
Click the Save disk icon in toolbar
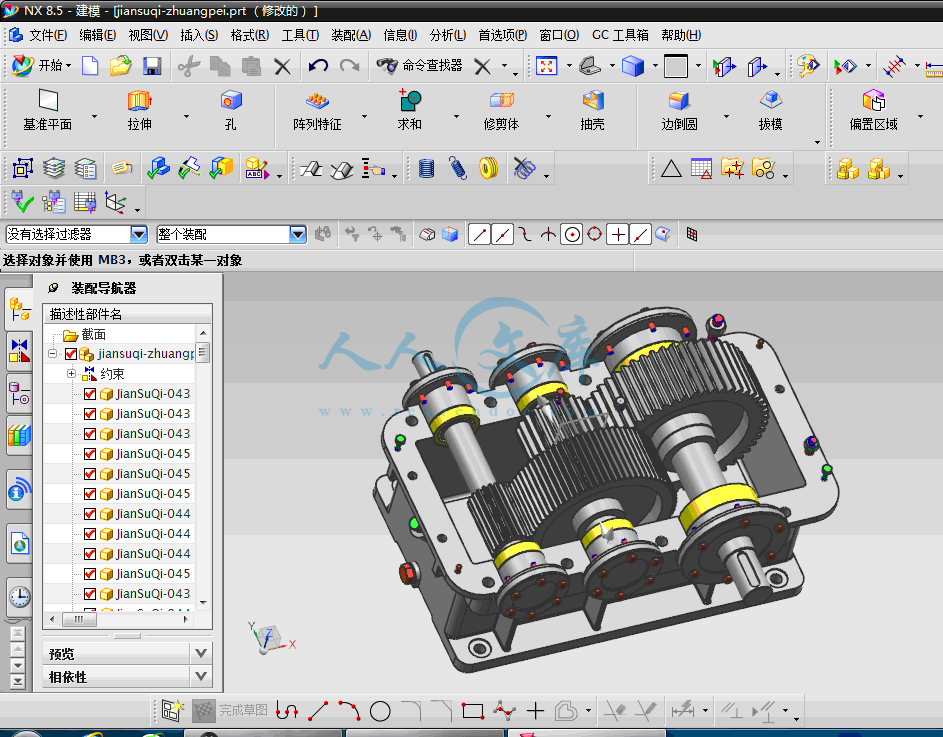click(x=152, y=66)
